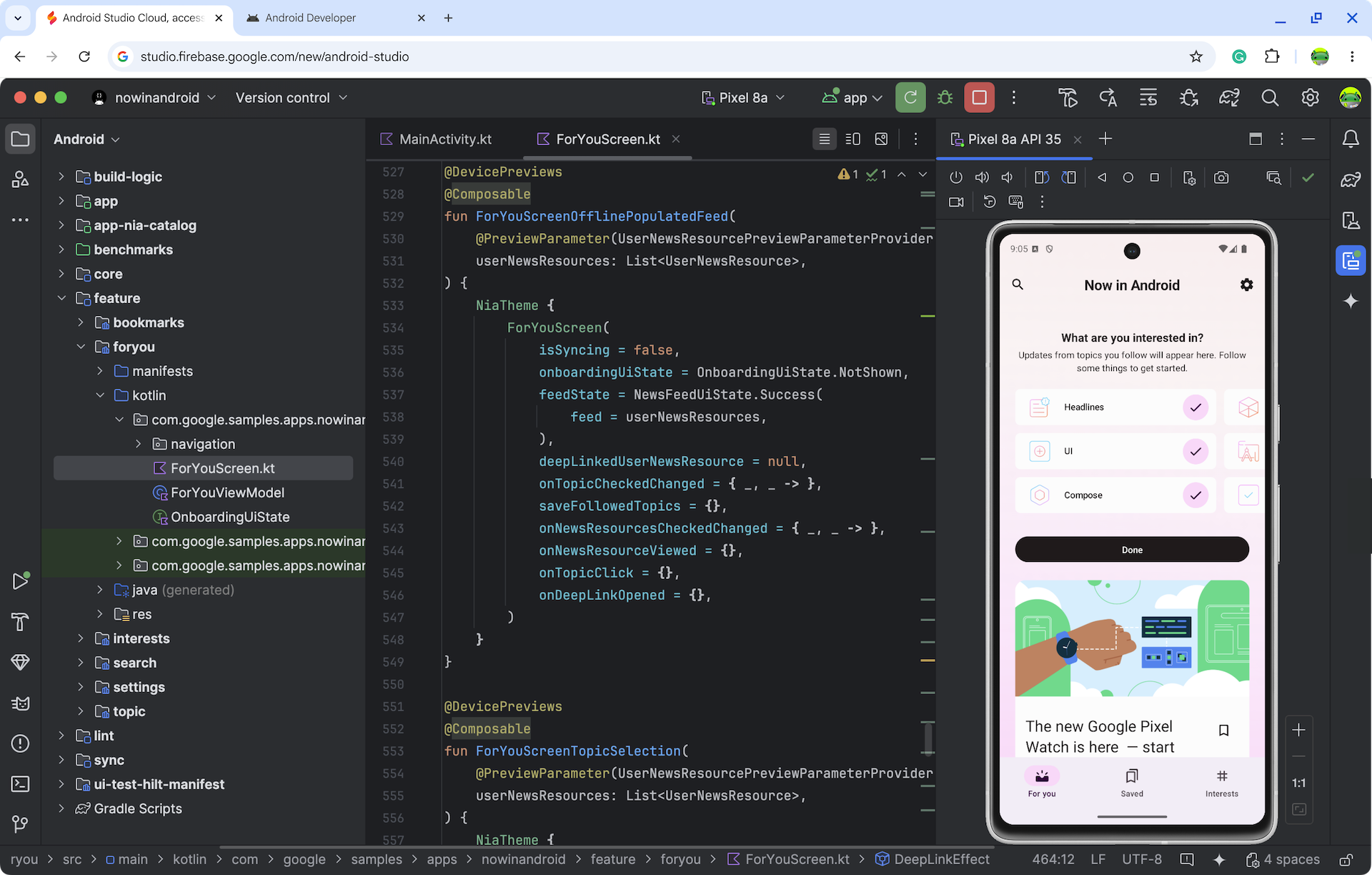The image size is (1372, 875).
Task: Uncheck the Headlines topic in emulator
Action: (1195, 407)
